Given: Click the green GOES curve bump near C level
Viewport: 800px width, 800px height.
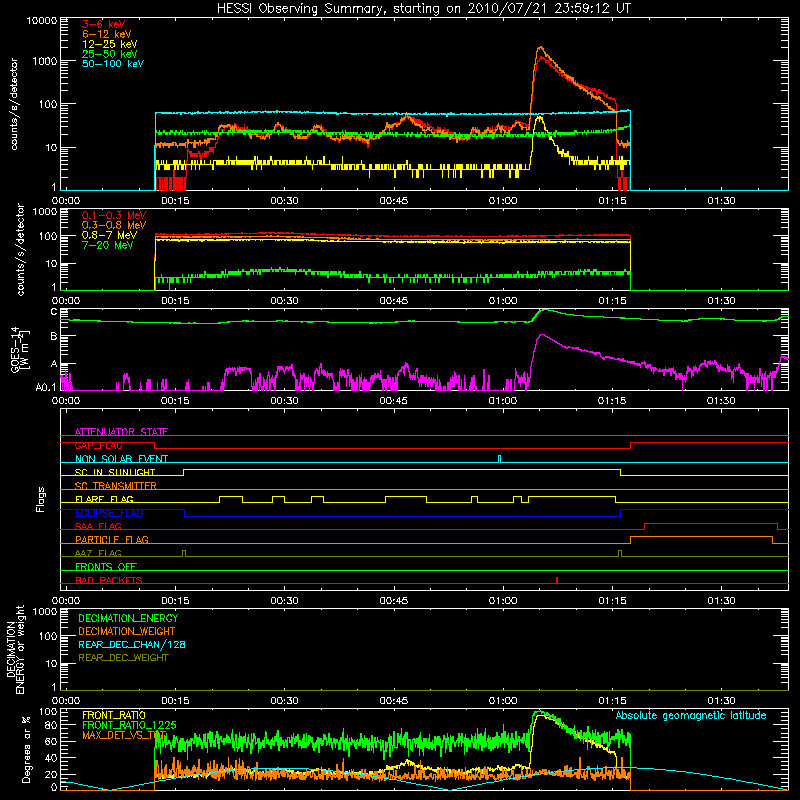Looking at the screenshot, I should pos(544,310).
